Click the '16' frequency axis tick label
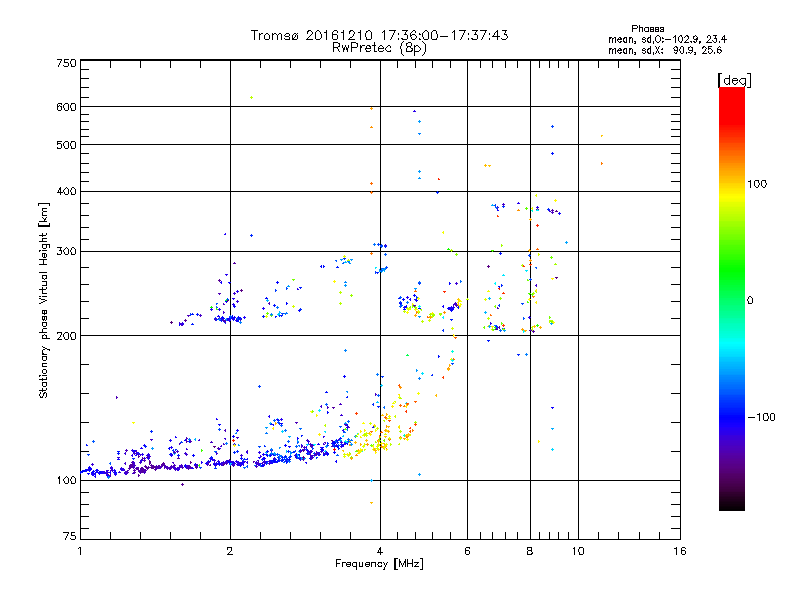This screenshot has height=600, width=800. pos(680,551)
